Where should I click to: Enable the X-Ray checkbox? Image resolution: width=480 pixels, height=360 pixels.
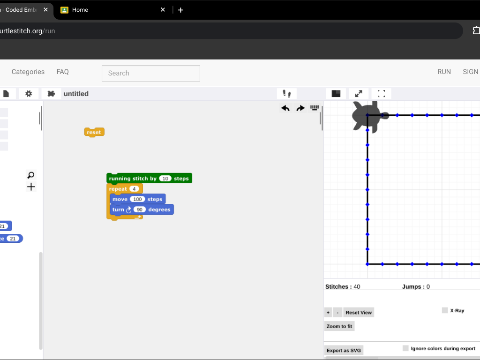445,310
